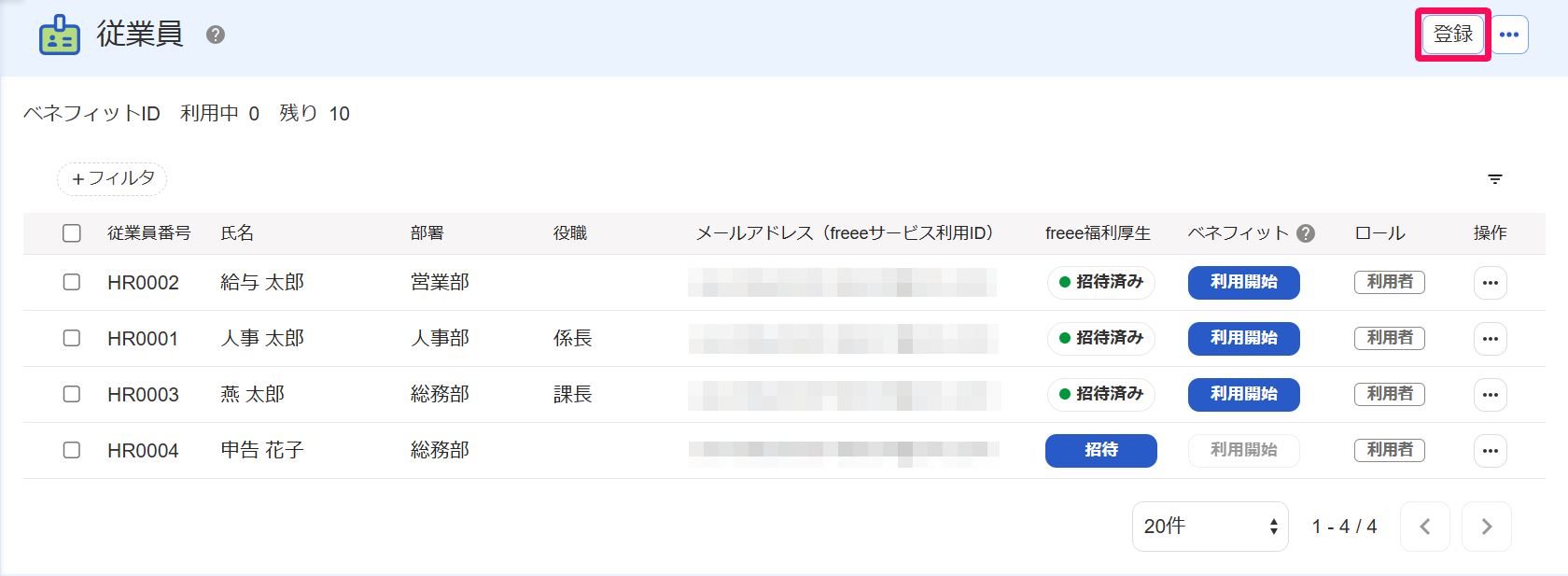Go to the next page of results

point(1487,527)
